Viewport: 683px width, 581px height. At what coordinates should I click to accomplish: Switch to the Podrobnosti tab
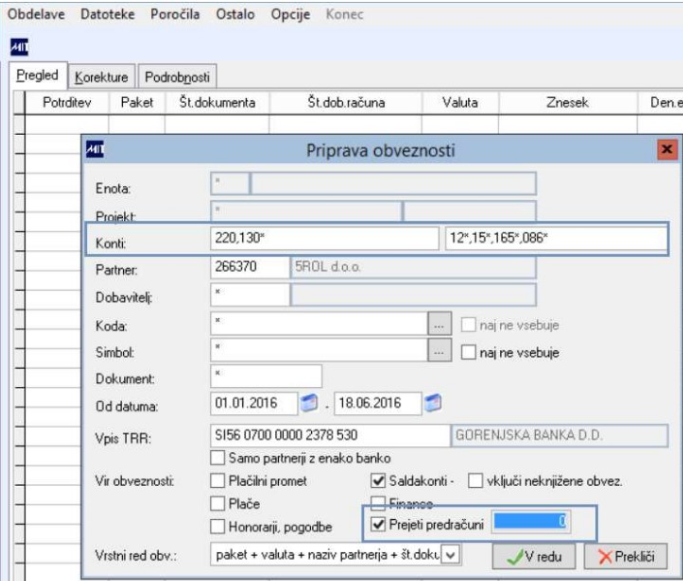178,76
